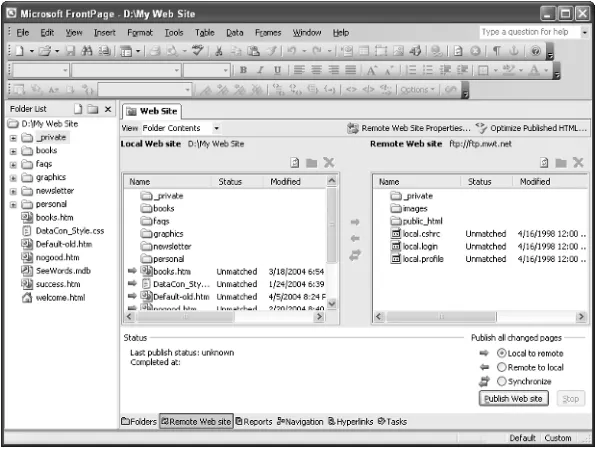Click refresh icon above local web site list
The height and width of the screenshot is (450, 598).
tap(294, 163)
